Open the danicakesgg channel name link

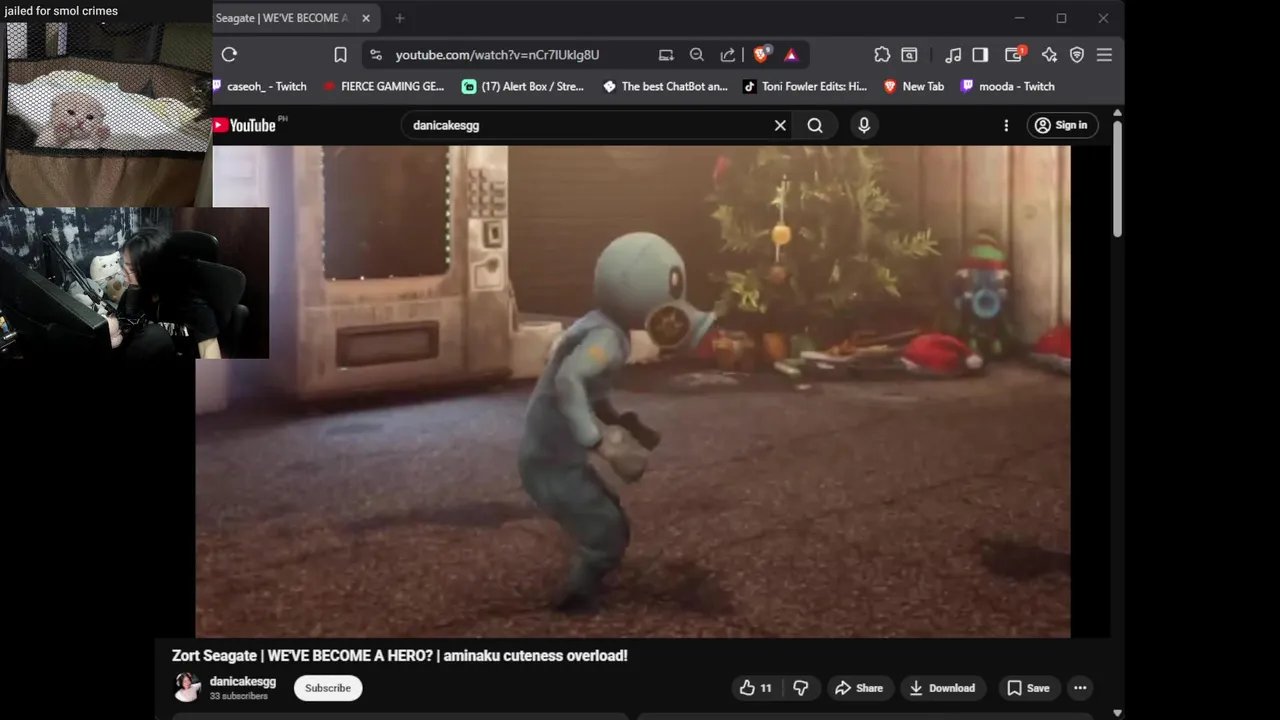point(243,681)
